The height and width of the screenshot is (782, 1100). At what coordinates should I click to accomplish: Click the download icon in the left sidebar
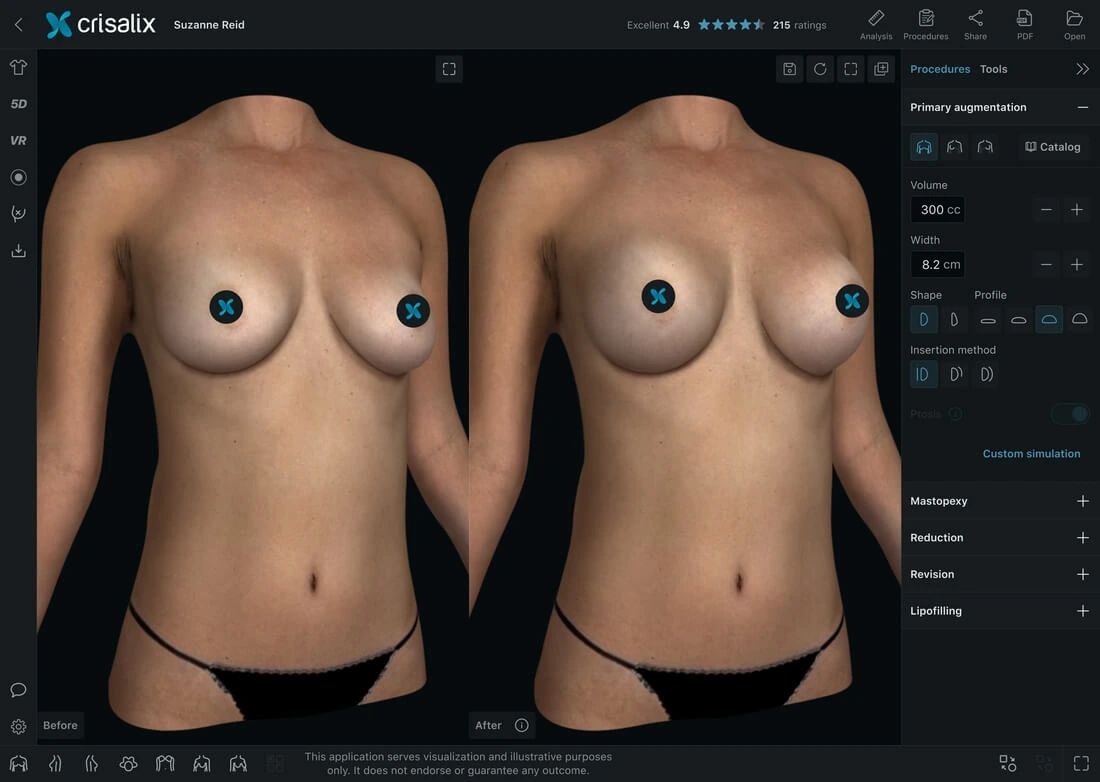(17, 250)
